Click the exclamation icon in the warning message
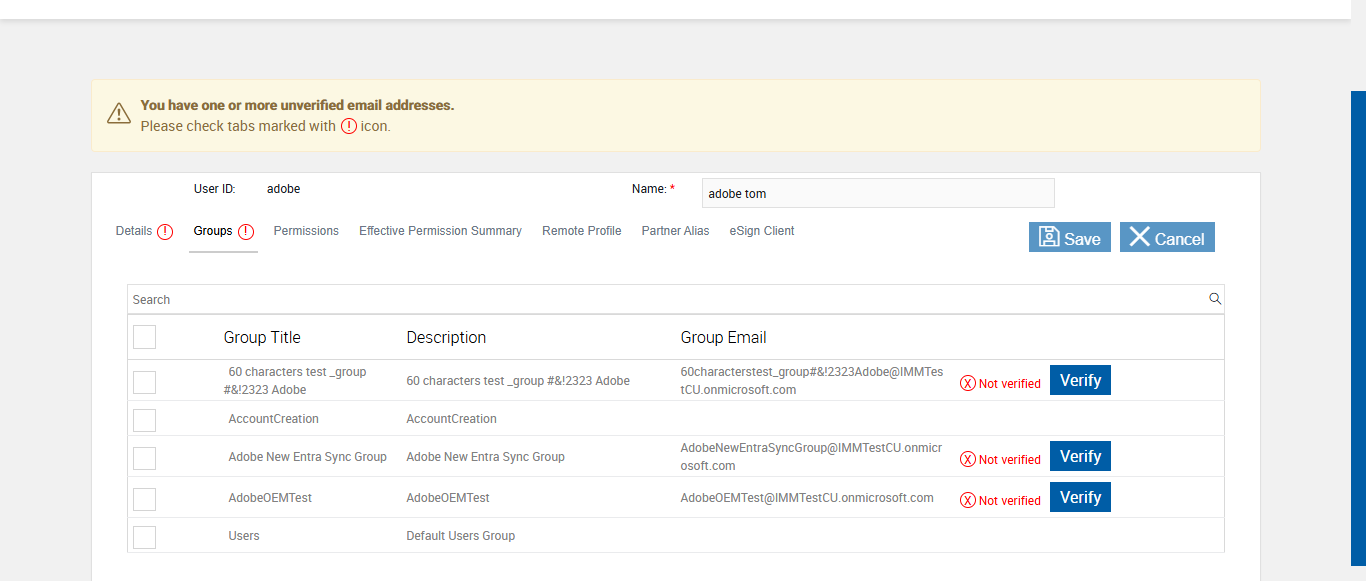This screenshot has width=1366, height=581. coord(349,126)
